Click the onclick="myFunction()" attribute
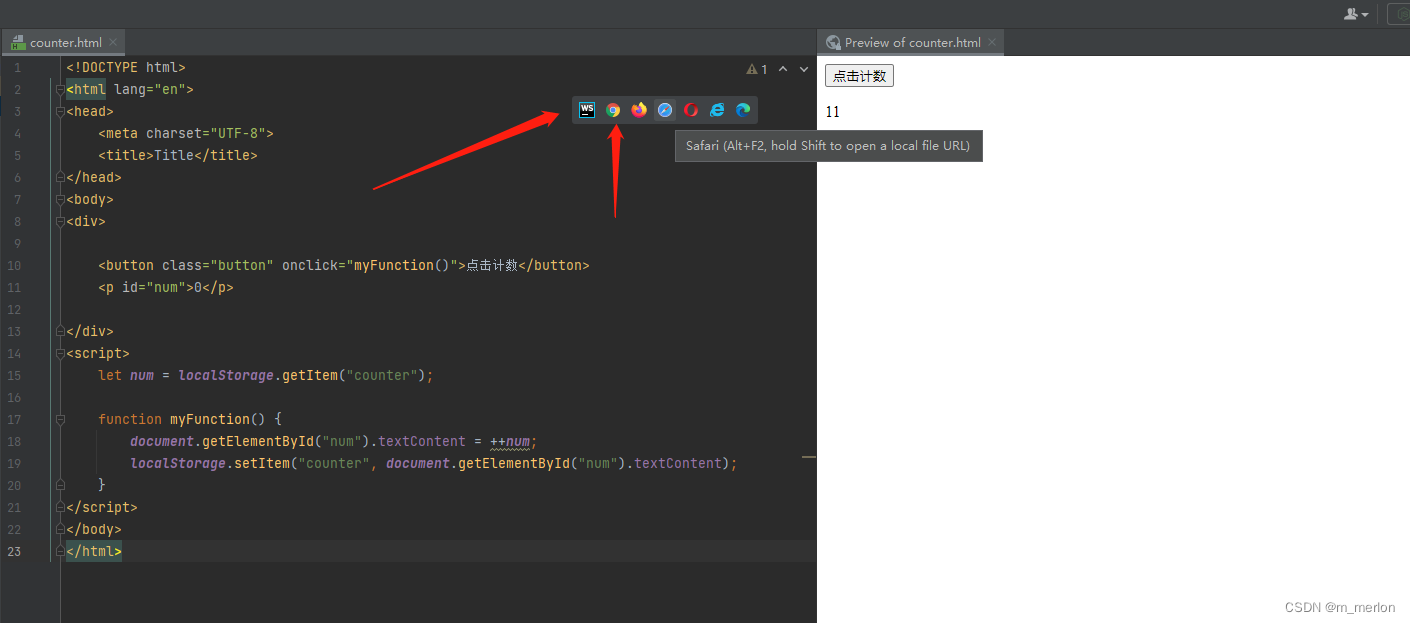This screenshot has width=1410, height=623. pos(370,265)
